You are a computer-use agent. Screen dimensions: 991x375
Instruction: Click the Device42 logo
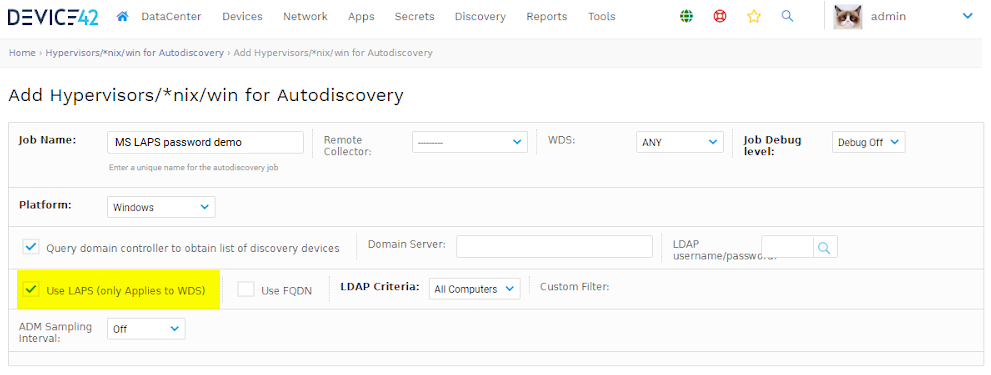click(53, 17)
